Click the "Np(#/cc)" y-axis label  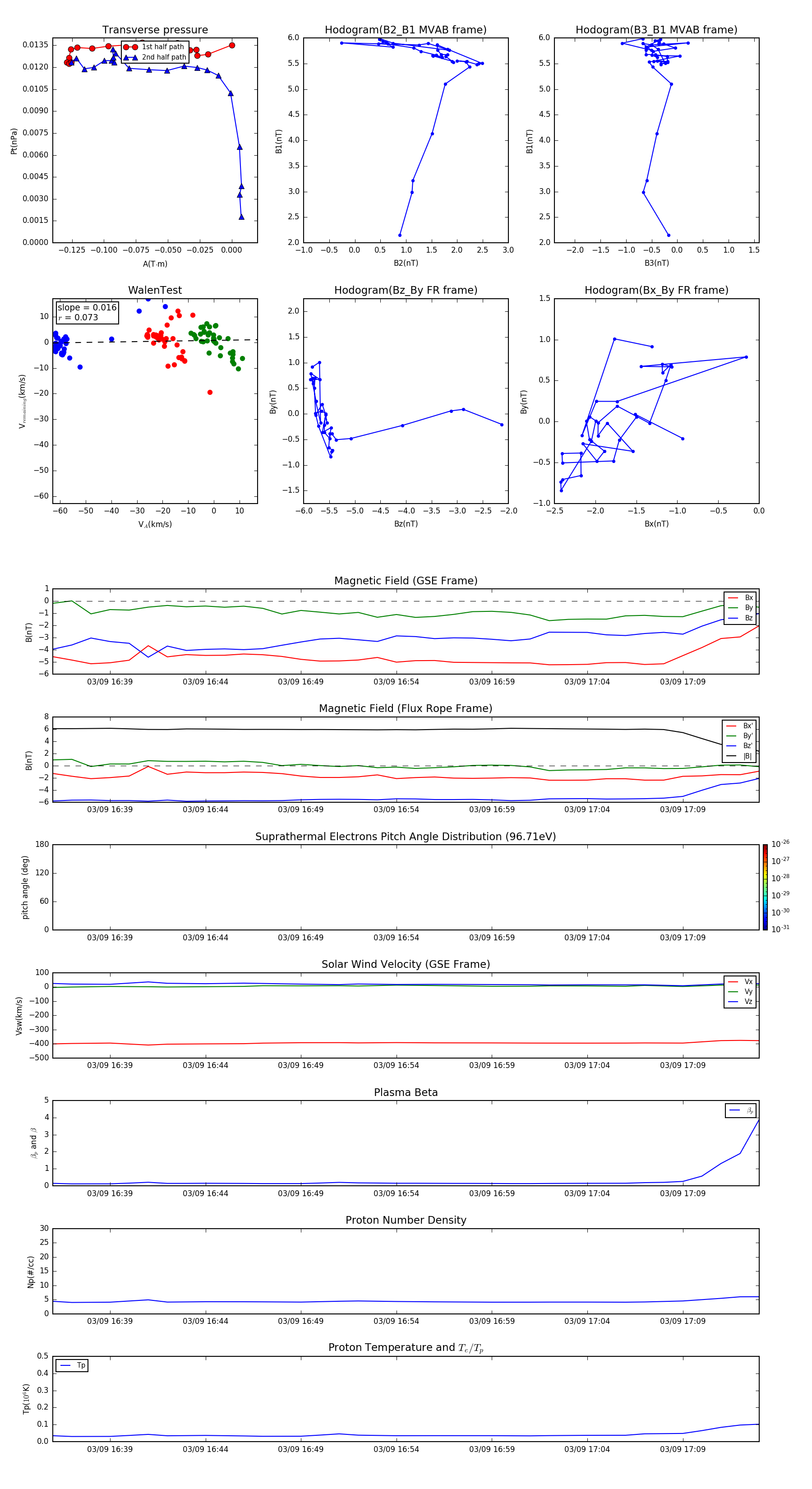click(31, 1272)
